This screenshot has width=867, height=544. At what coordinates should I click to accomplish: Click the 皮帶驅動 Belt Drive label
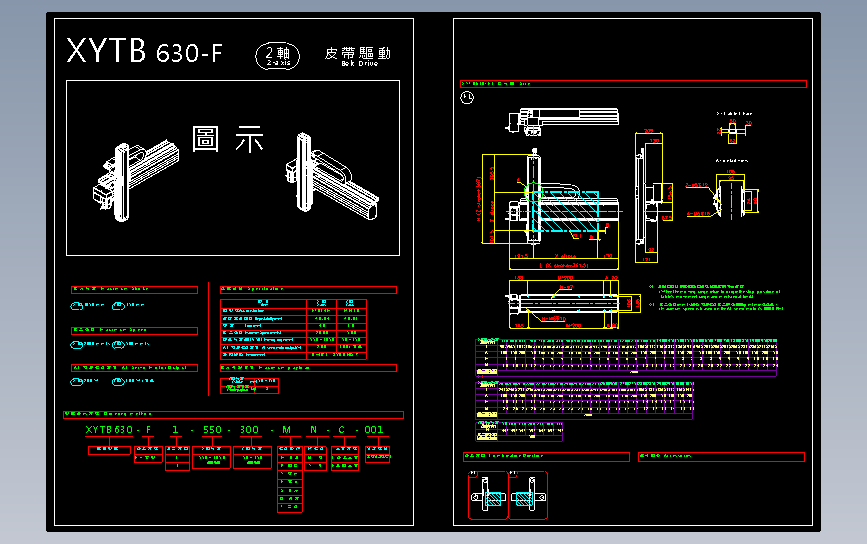coord(358,56)
